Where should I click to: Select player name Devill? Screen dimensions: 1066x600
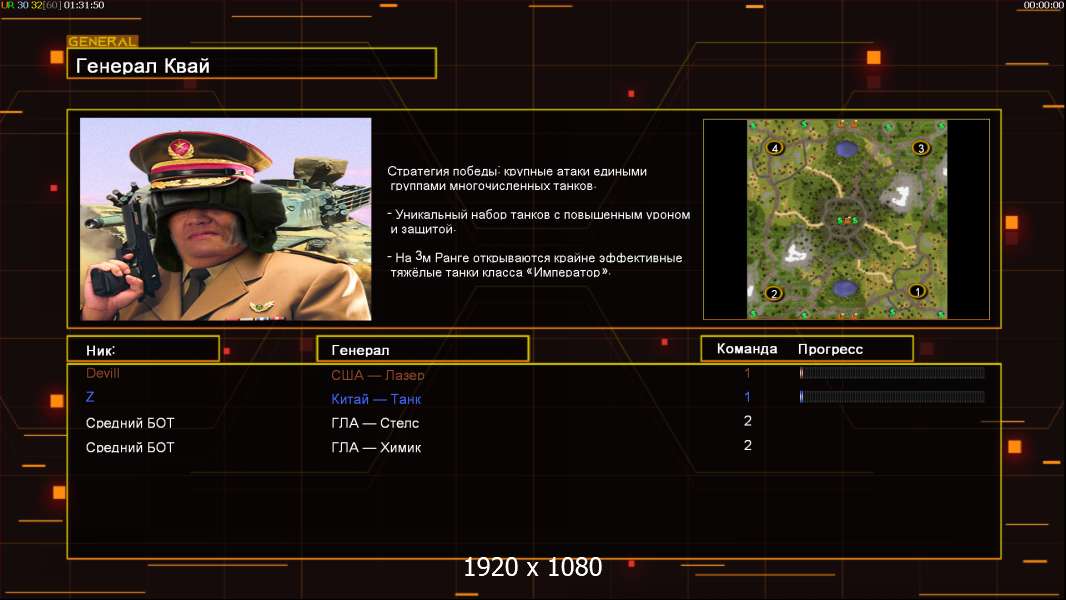[x=103, y=373]
